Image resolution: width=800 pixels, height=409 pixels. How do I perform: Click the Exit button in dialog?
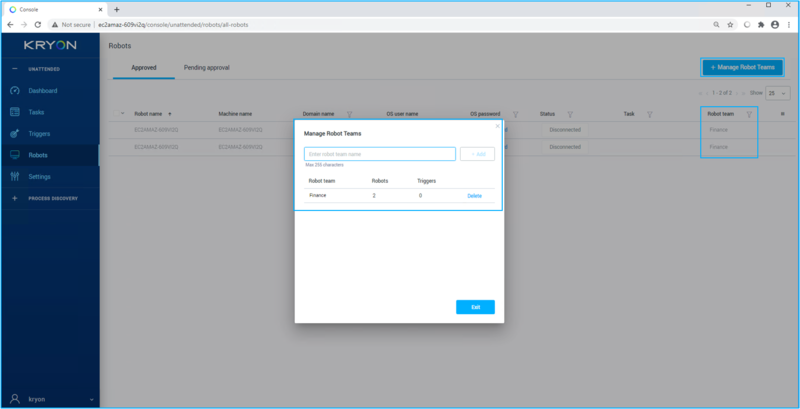(x=475, y=307)
